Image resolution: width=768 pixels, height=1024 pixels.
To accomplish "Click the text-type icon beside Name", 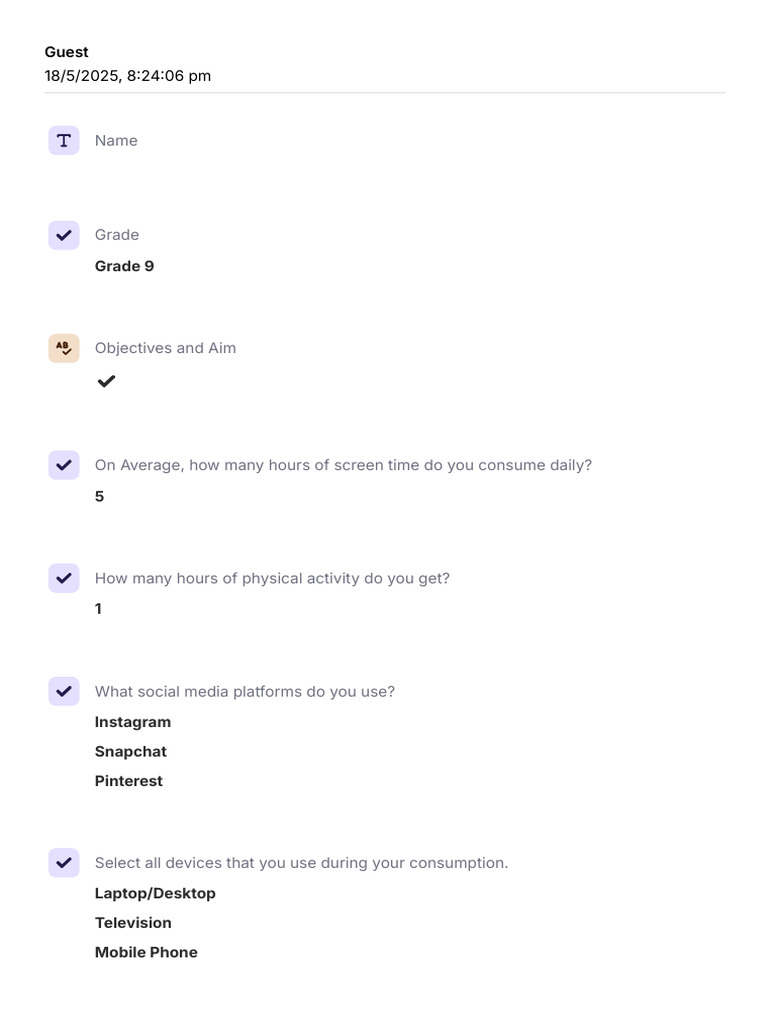I will click(x=64, y=141).
